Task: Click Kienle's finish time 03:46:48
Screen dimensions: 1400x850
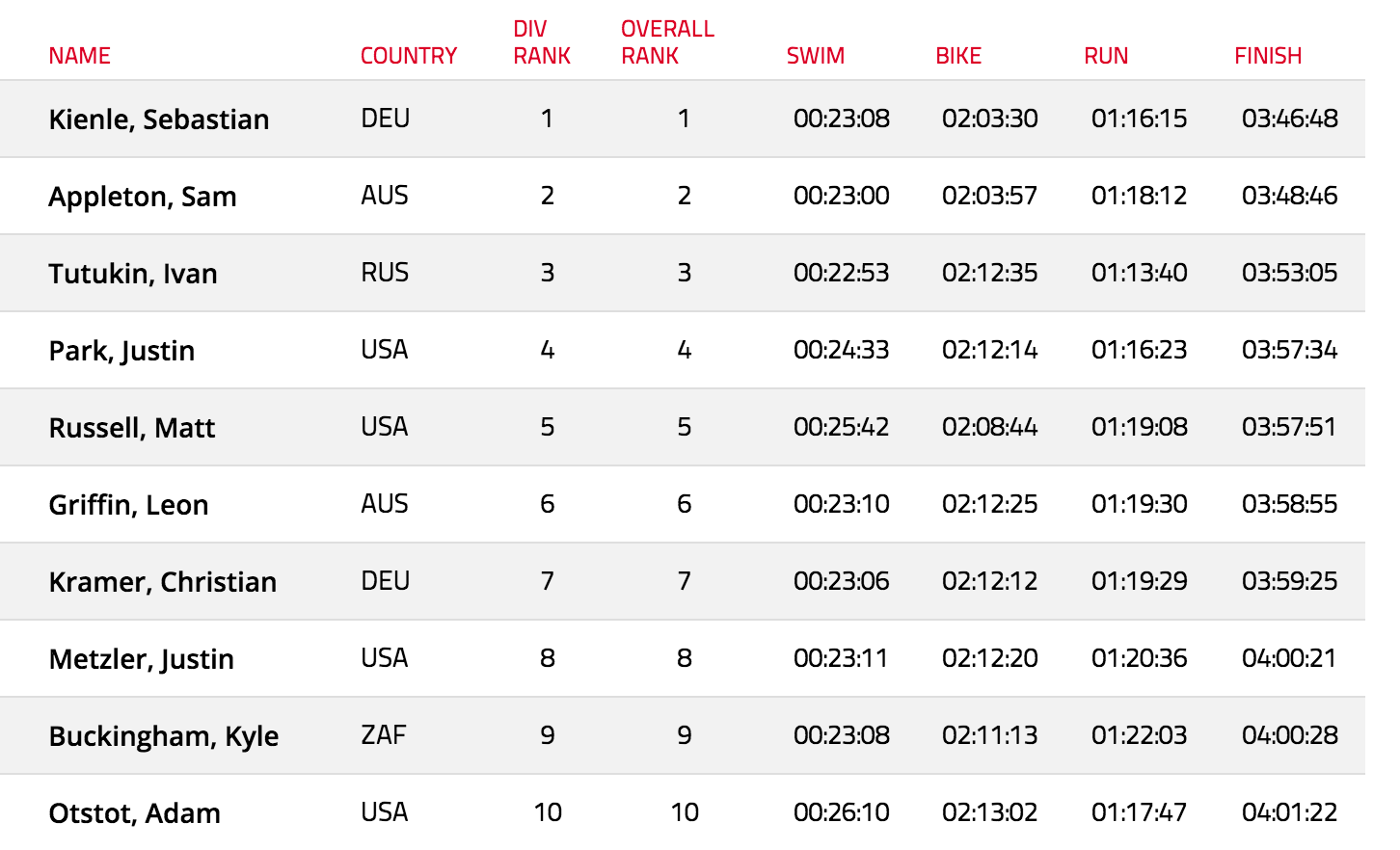Action: [1290, 119]
